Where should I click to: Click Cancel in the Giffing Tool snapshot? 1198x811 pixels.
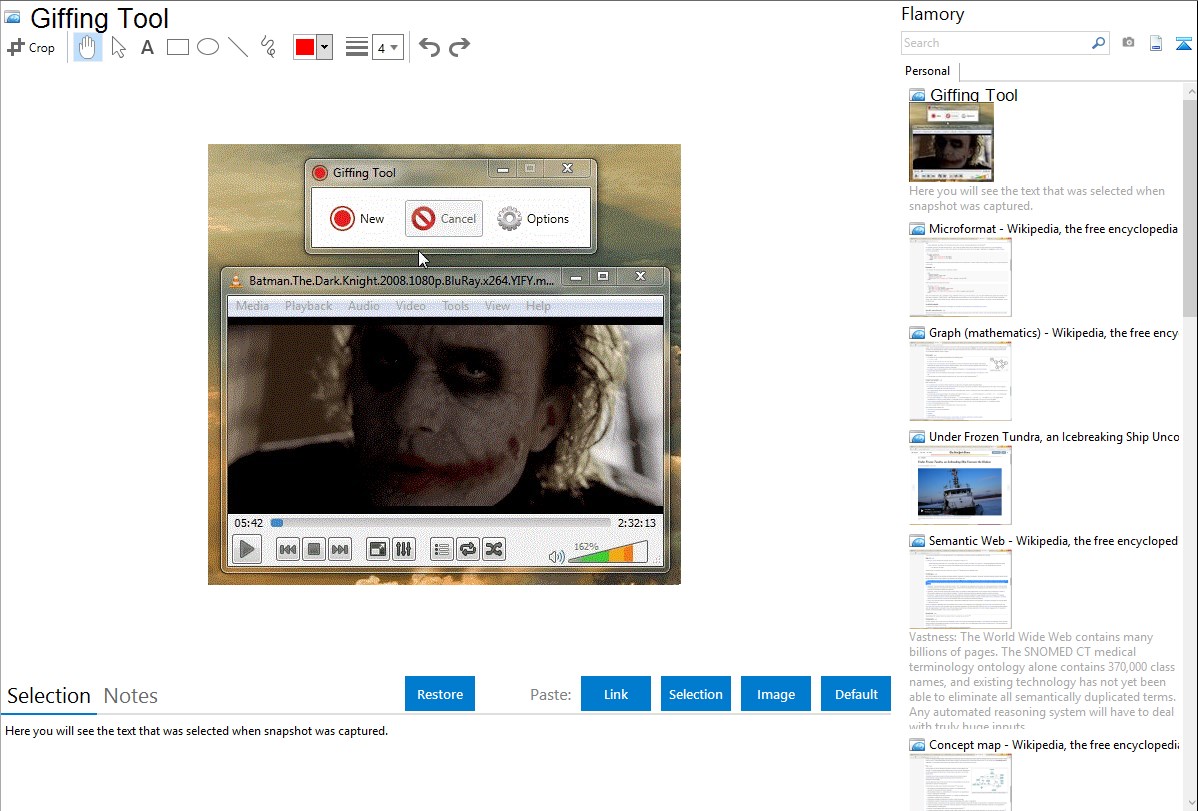pos(444,219)
